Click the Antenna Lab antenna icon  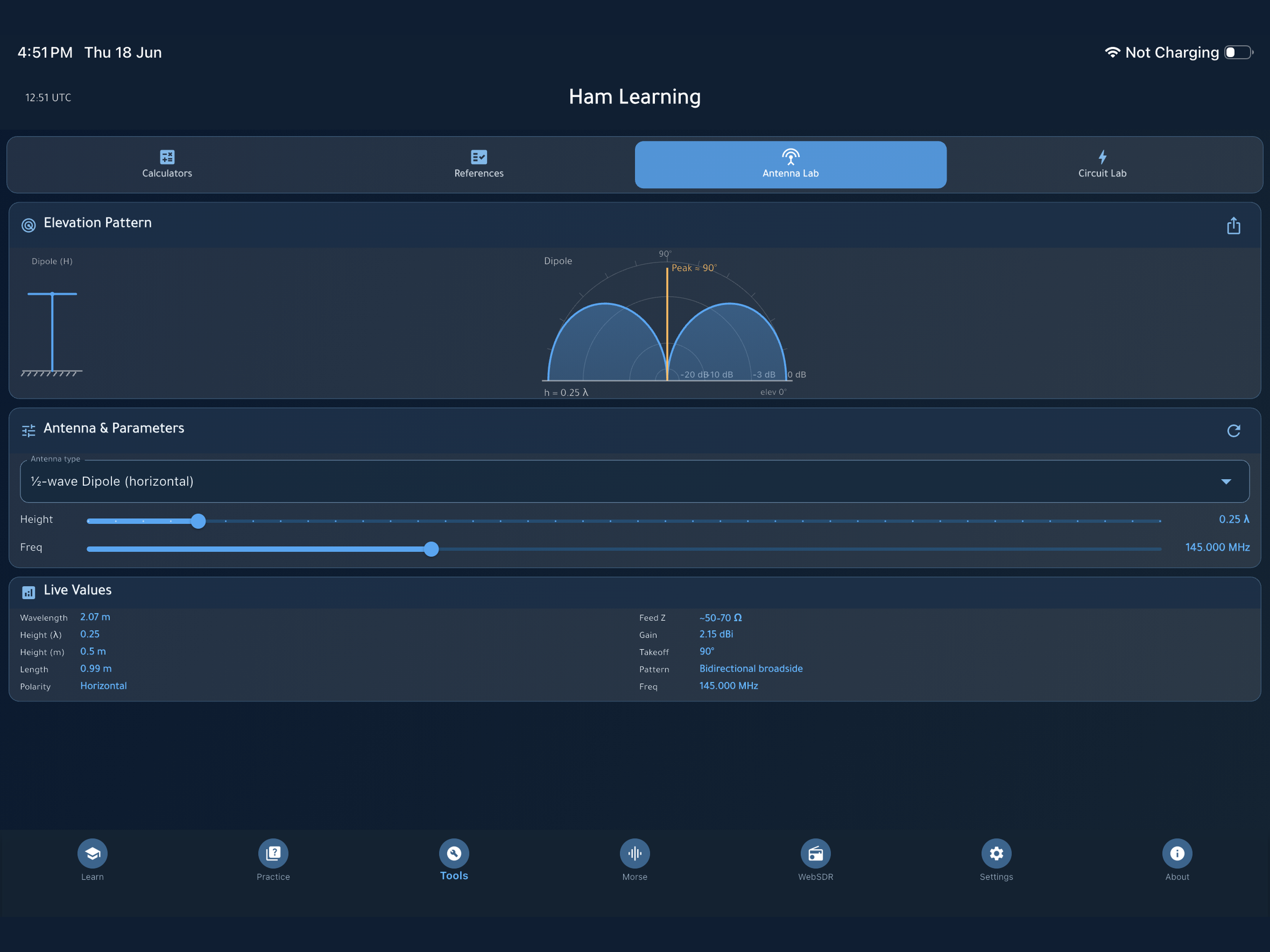tap(791, 157)
